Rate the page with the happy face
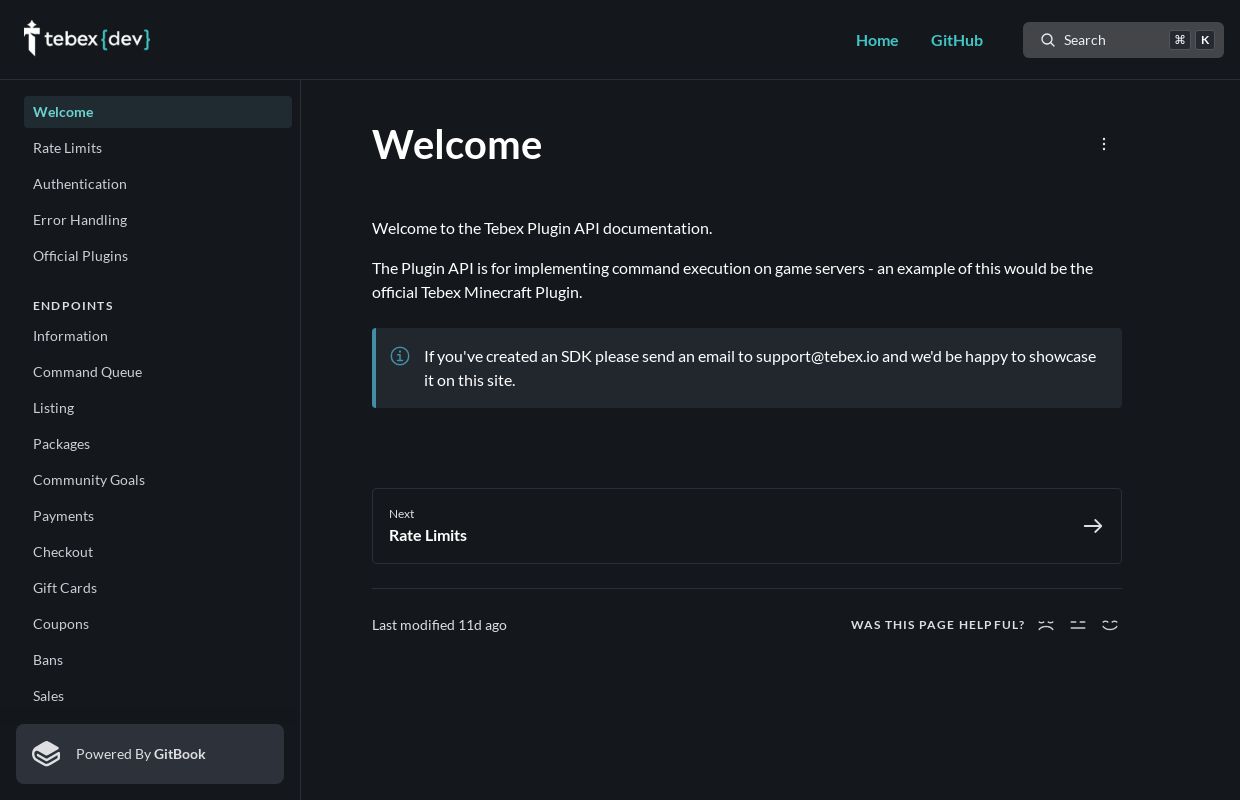Image resolution: width=1240 pixels, height=800 pixels. tap(1110, 625)
